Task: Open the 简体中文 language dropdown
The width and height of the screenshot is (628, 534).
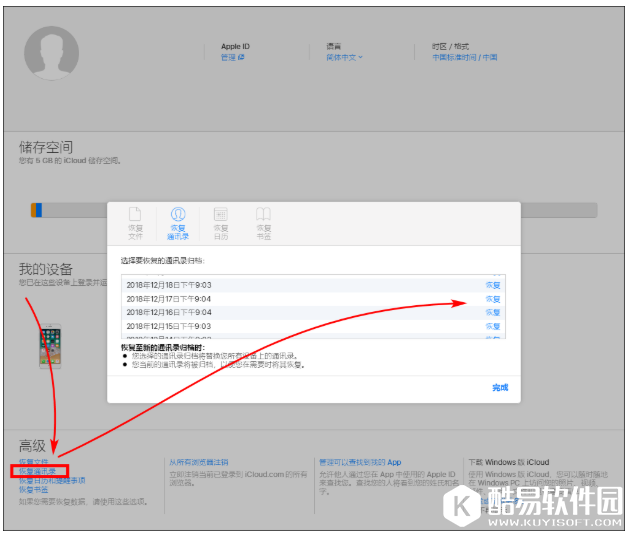Action: tap(346, 58)
